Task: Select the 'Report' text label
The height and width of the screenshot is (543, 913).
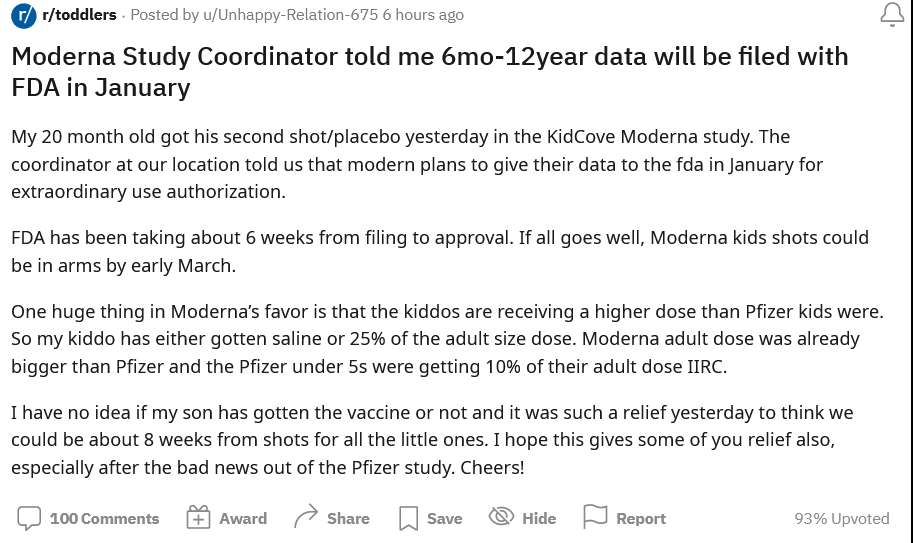Action: (x=641, y=519)
